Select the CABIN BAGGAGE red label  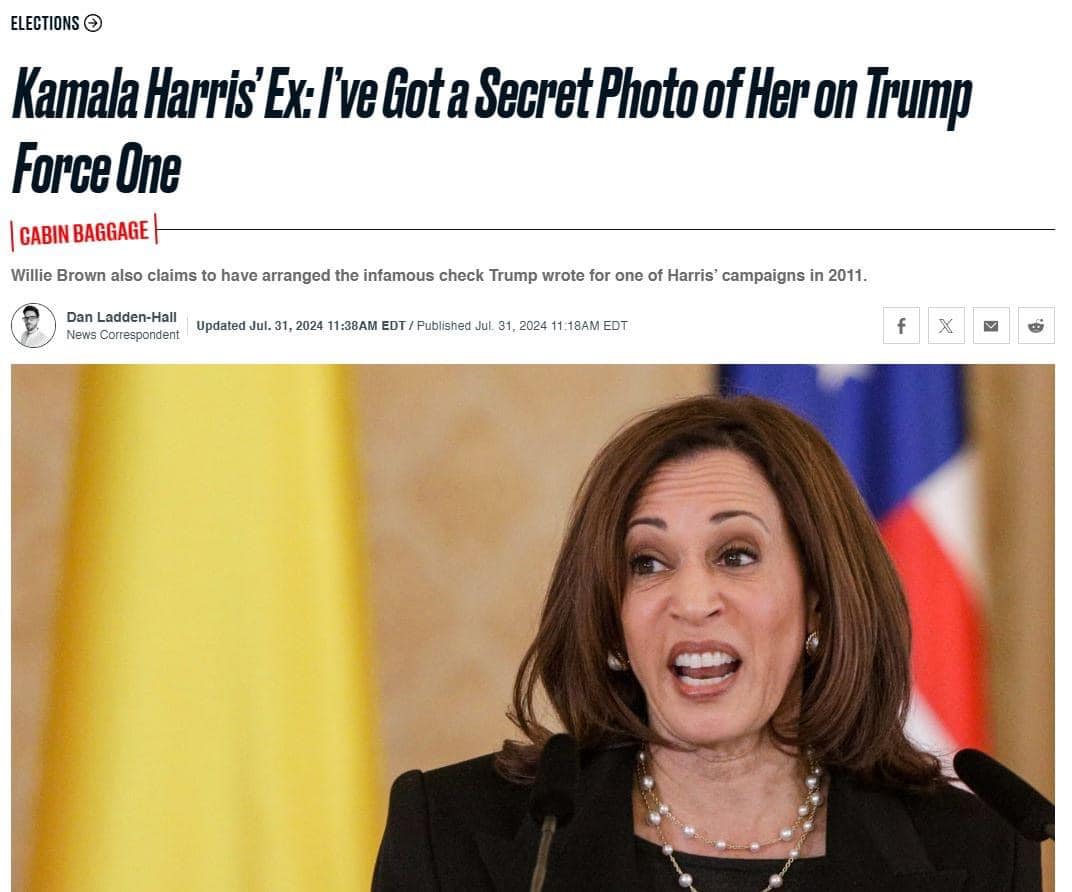tap(84, 232)
